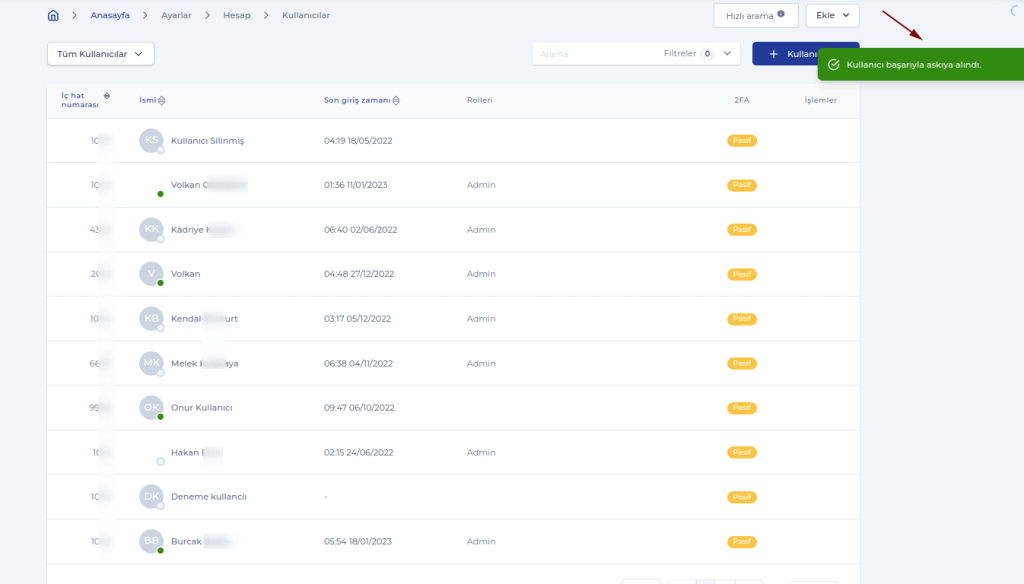Image resolution: width=1024 pixels, height=584 pixels.
Task: Click 2FA column header
Action: click(741, 100)
